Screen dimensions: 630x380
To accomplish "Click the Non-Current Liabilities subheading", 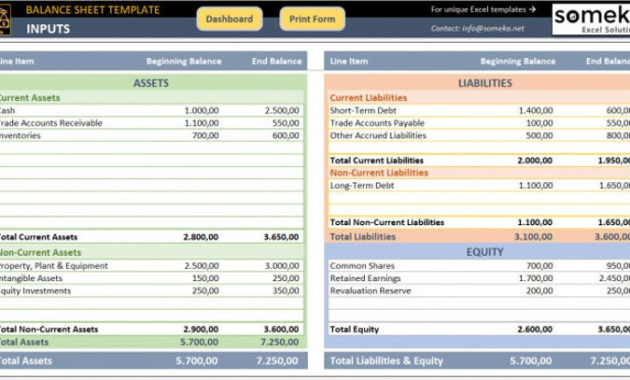I will coord(379,173).
